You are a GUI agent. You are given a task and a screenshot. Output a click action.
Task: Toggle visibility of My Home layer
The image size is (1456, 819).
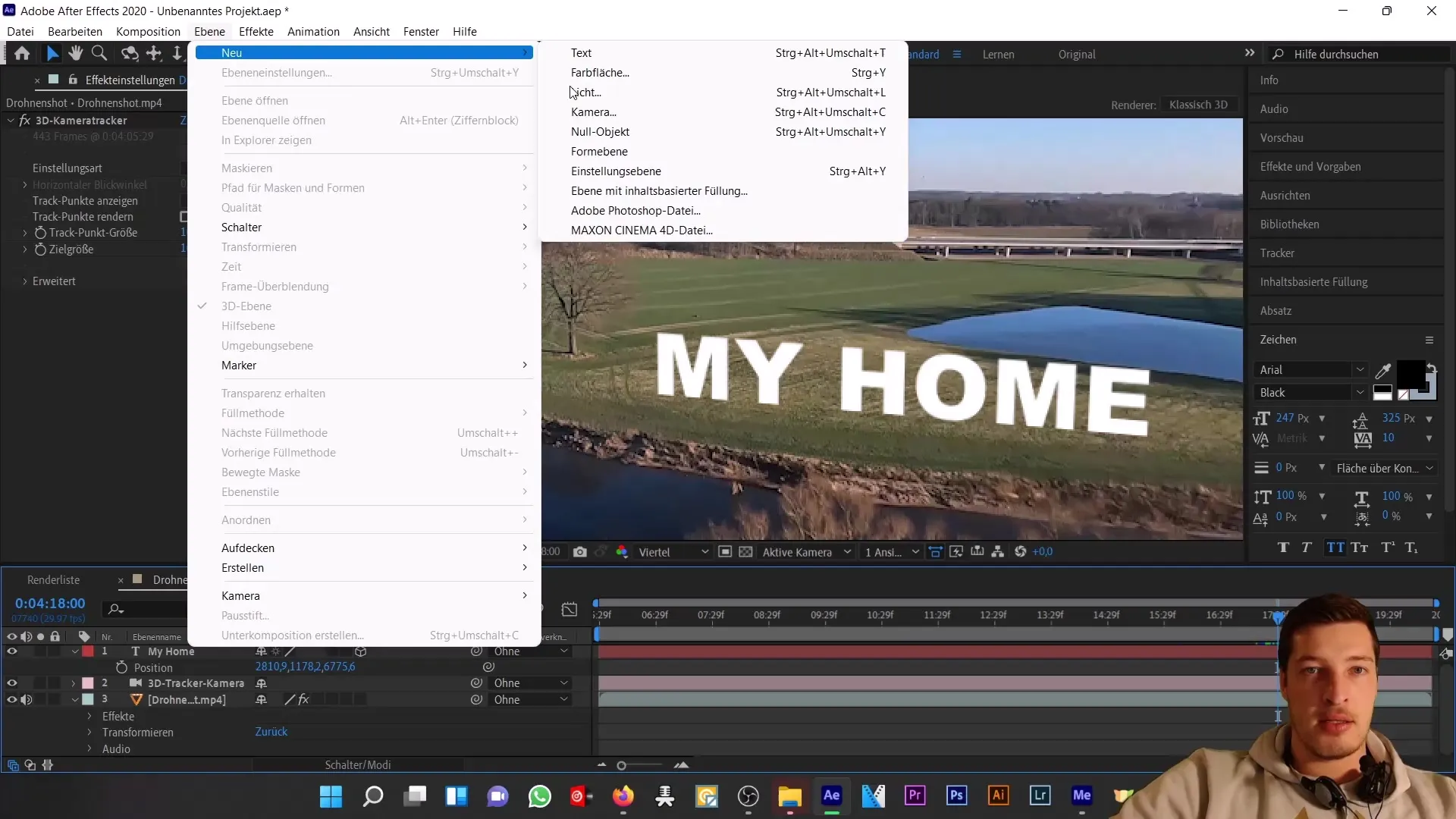point(11,651)
